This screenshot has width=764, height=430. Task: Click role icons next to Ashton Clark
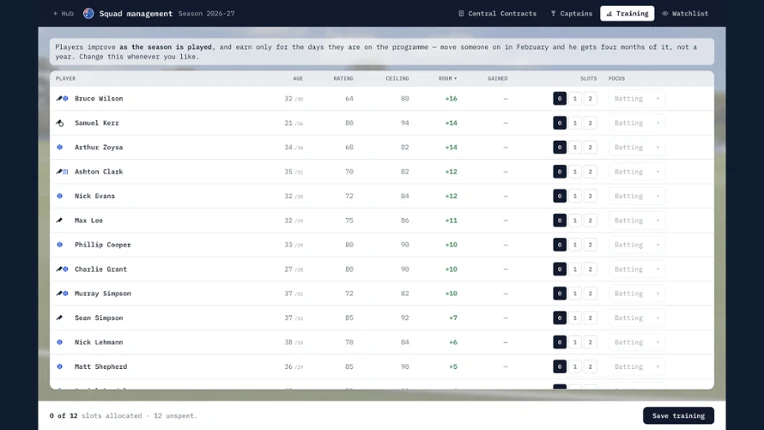tap(62, 171)
